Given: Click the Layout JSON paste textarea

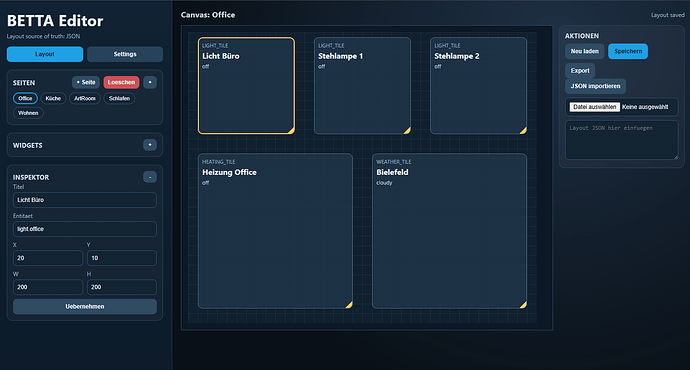Looking at the screenshot, I should pos(622,140).
